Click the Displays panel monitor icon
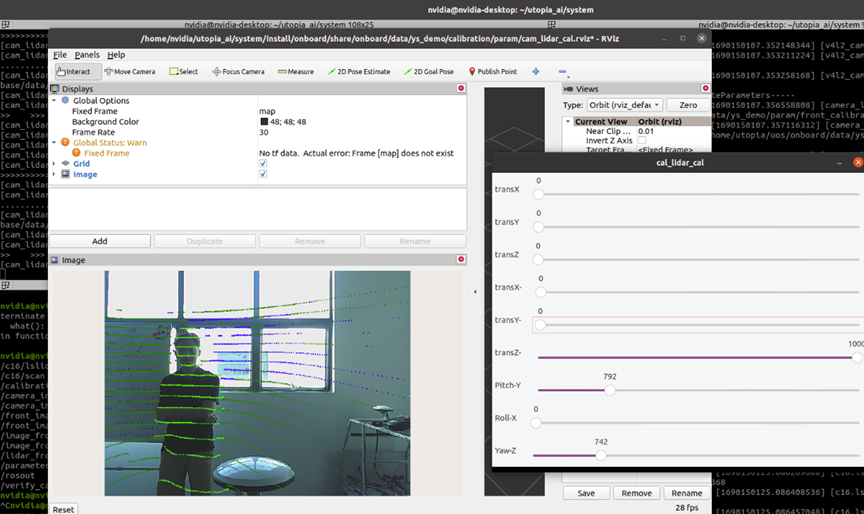Image resolution: width=864 pixels, height=514 pixels. click(55, 89)
